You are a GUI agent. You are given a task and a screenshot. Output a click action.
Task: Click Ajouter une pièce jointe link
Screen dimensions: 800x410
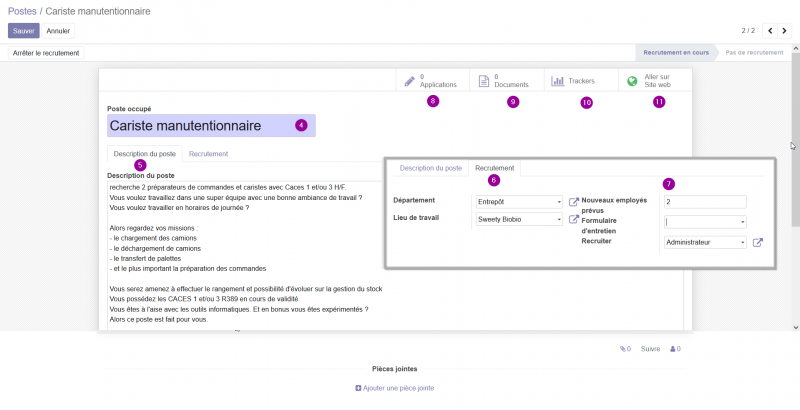click(395, 388)
